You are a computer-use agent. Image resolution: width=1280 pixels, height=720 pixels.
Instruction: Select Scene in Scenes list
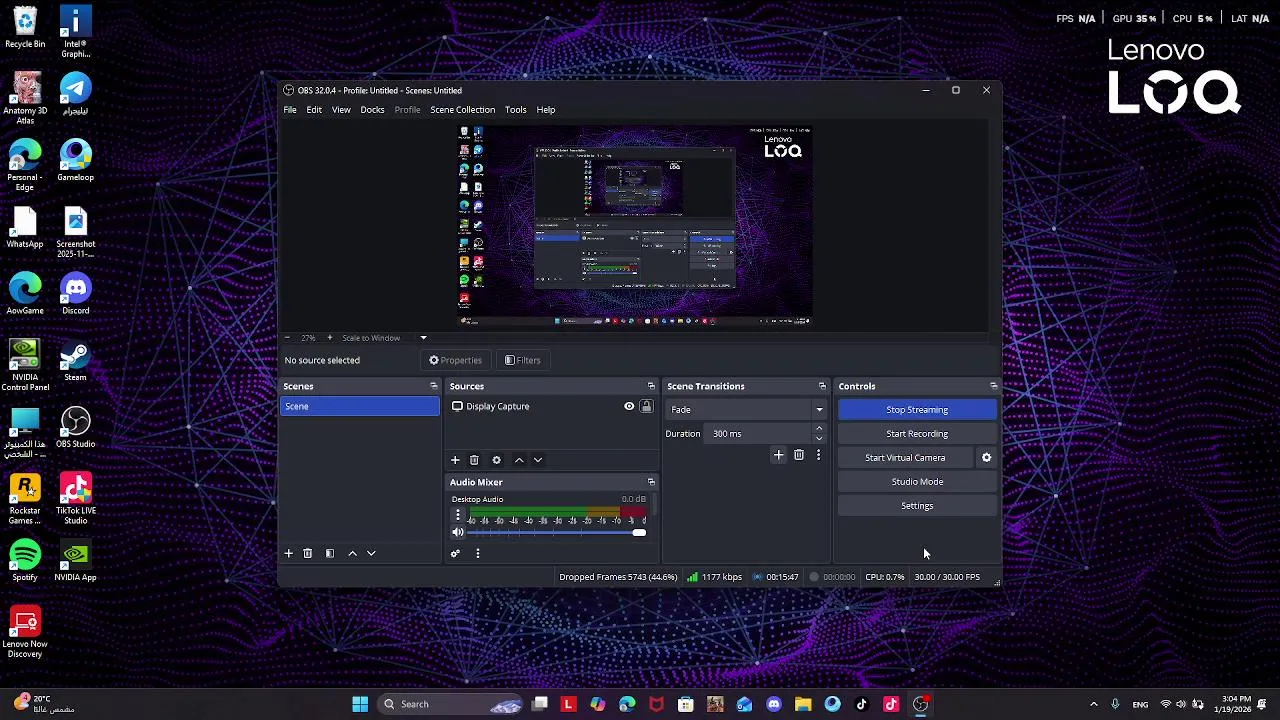click(360, 406)
